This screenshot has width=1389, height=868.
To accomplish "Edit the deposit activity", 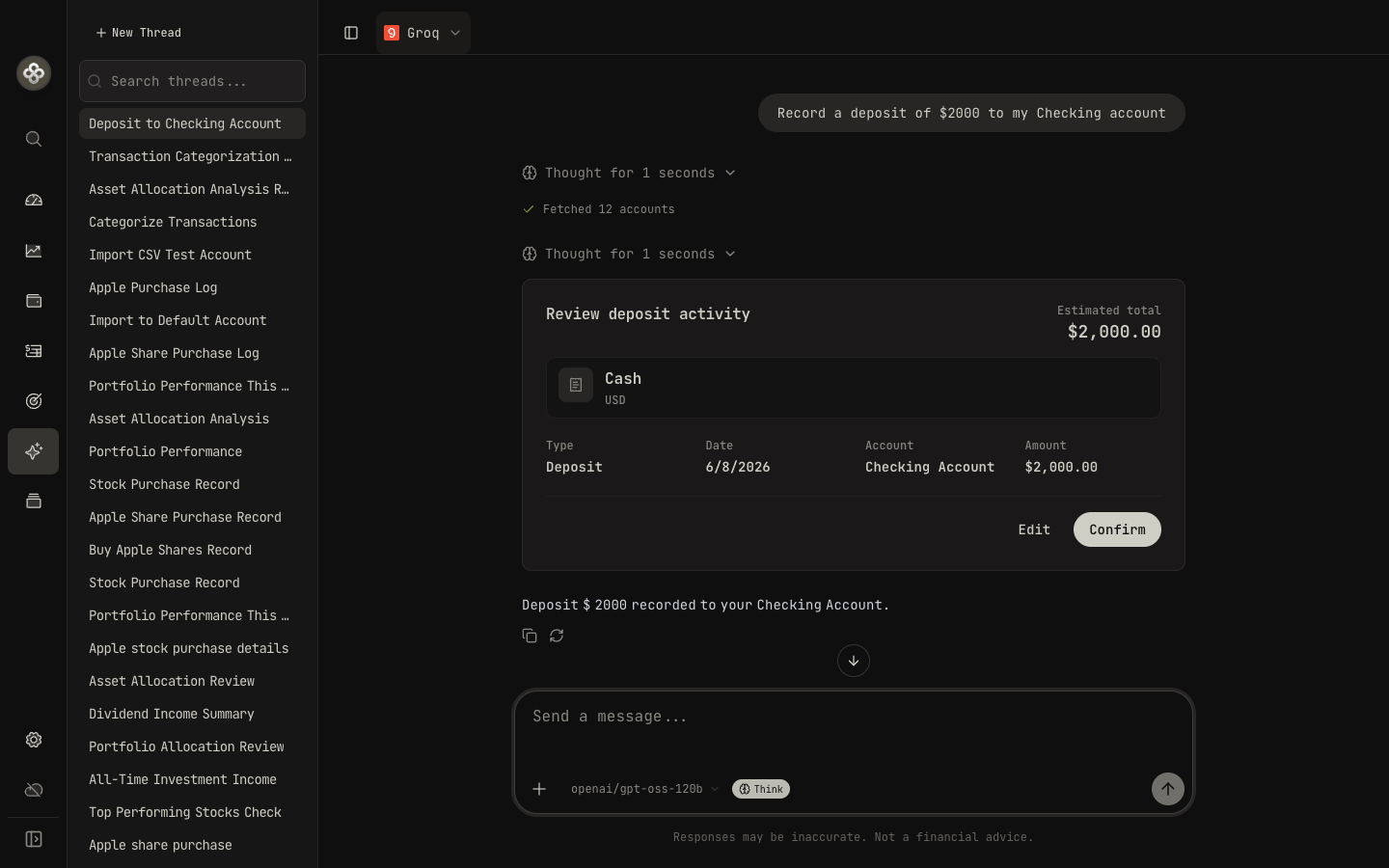I will click(1034, 529).
